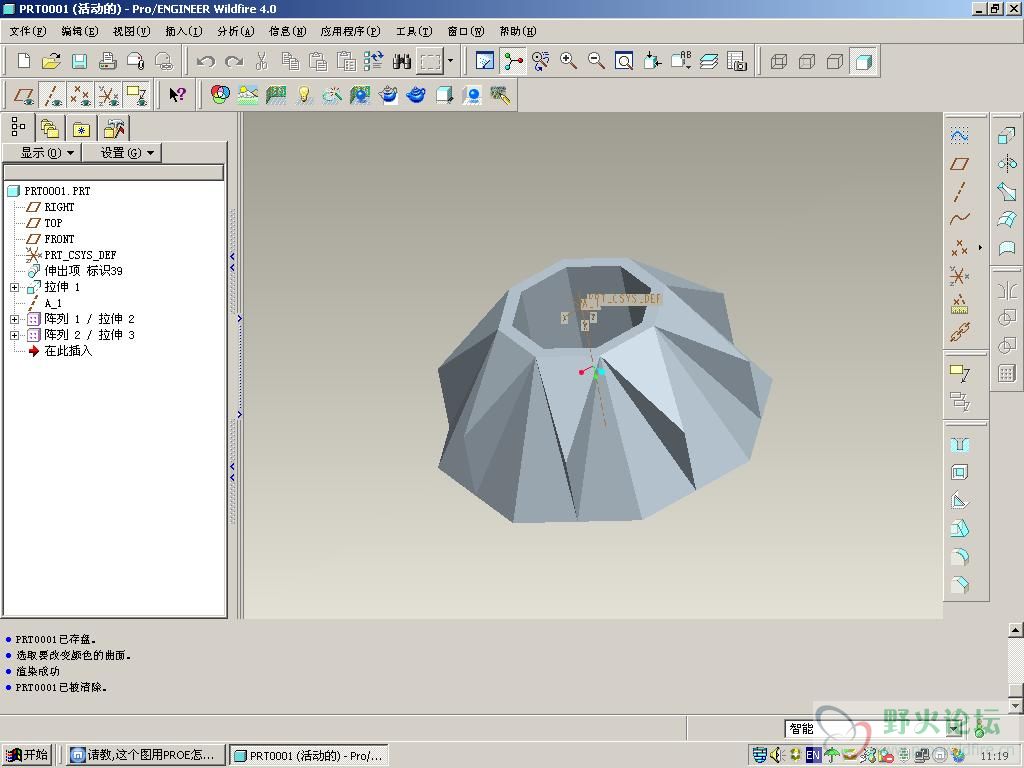Open the 显示(O) dropdown
The width and height of the screenshot is (1024, 768).
tap(42, 153)
